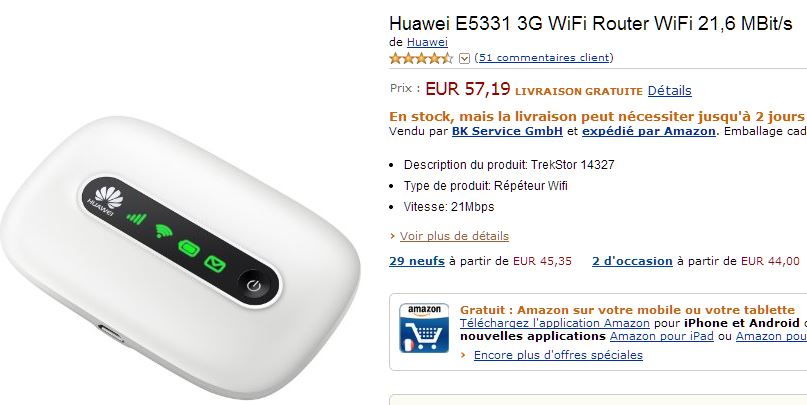
Task: Click the Détails link next to livraison gratuite
Action: point(669,91)
